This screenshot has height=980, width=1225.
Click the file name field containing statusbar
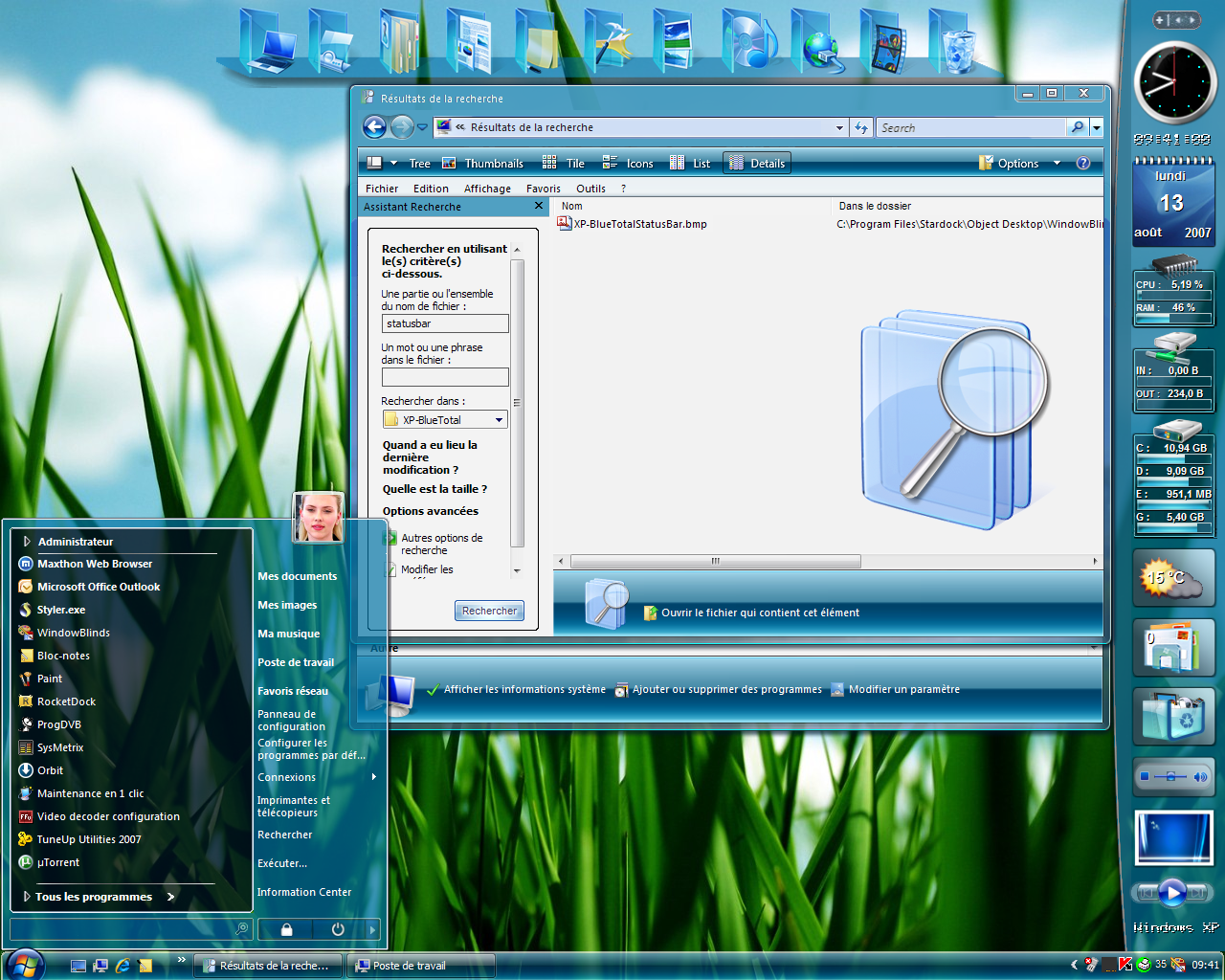click(445, 323)
